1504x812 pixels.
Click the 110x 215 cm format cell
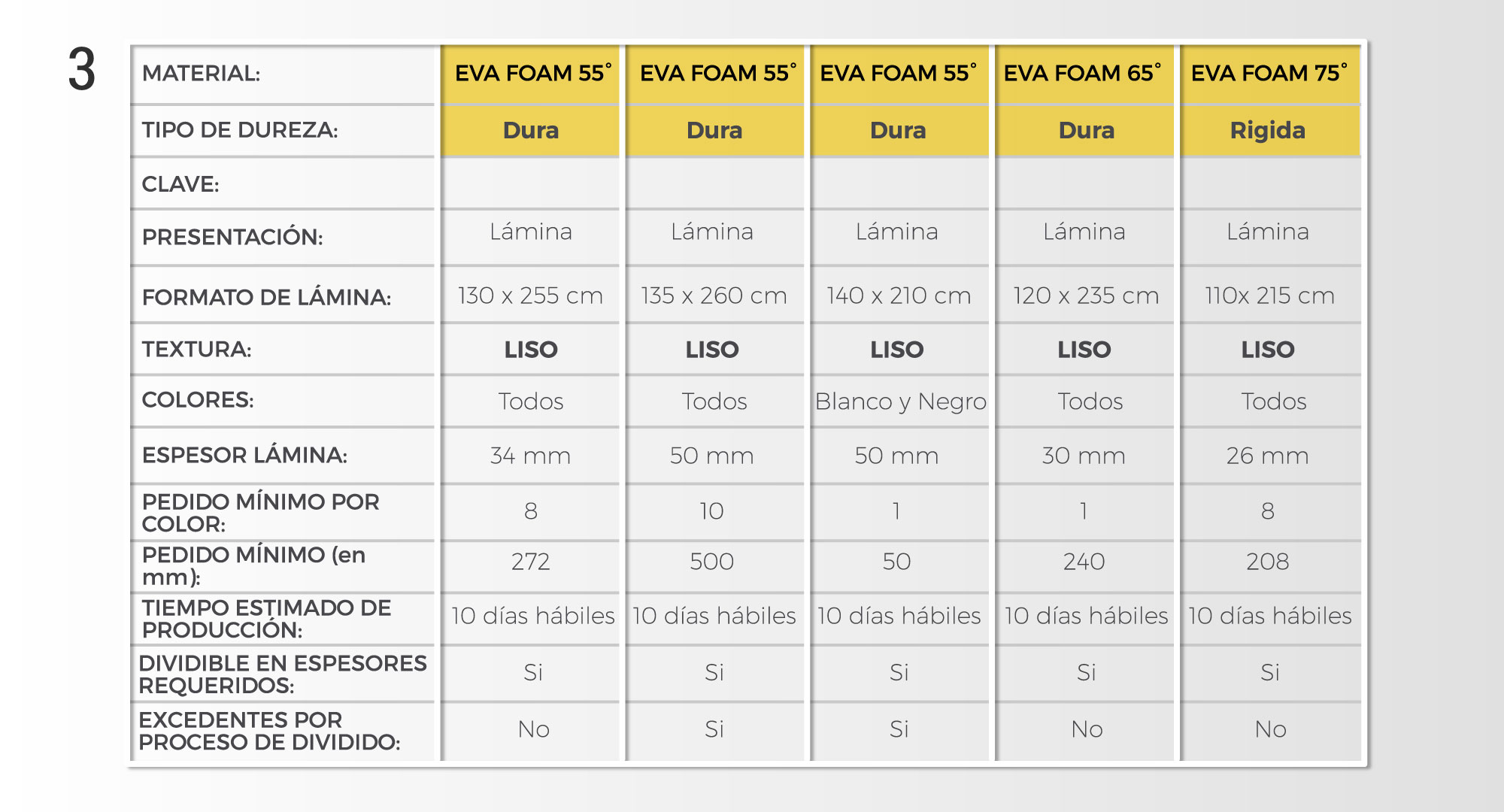point(1269,295)
